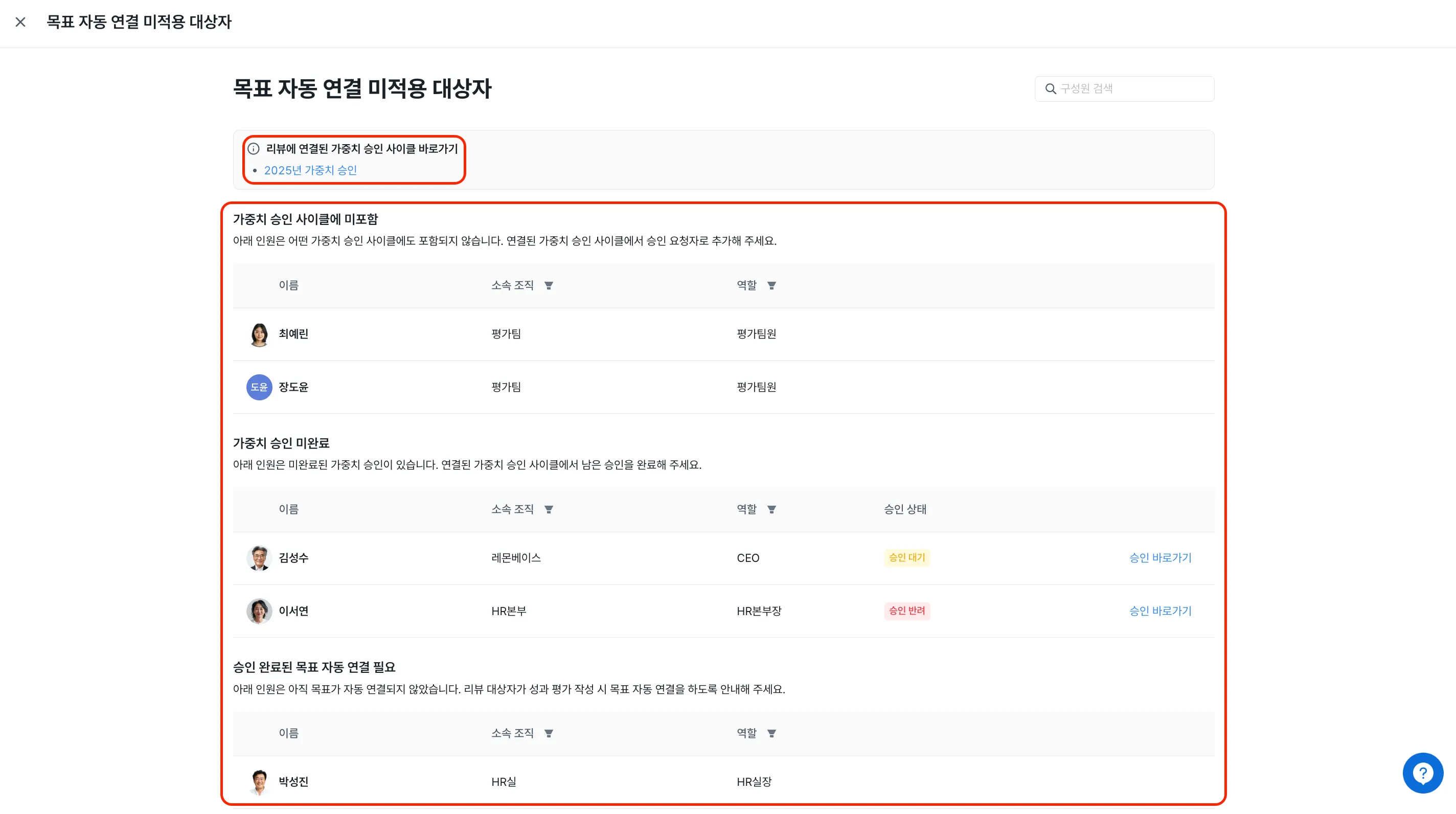Open 소속 조직 filter in 목표 자동 연결 필요 table
The image size is (1456, 814).
(x=548, y=733)
